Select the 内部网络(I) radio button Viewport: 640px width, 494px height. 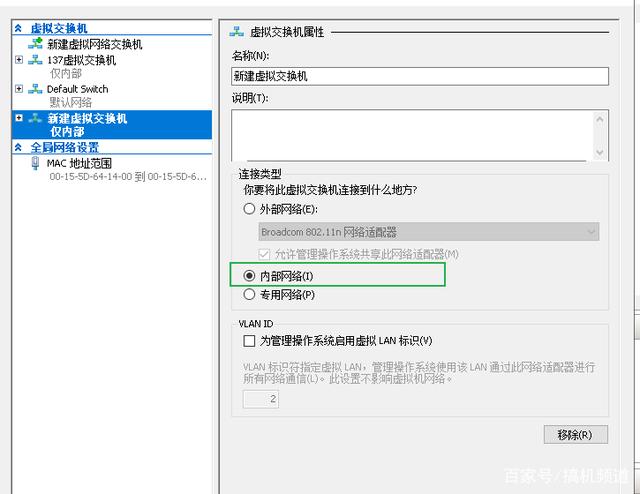pyautogui.click(x=249, y=276)
